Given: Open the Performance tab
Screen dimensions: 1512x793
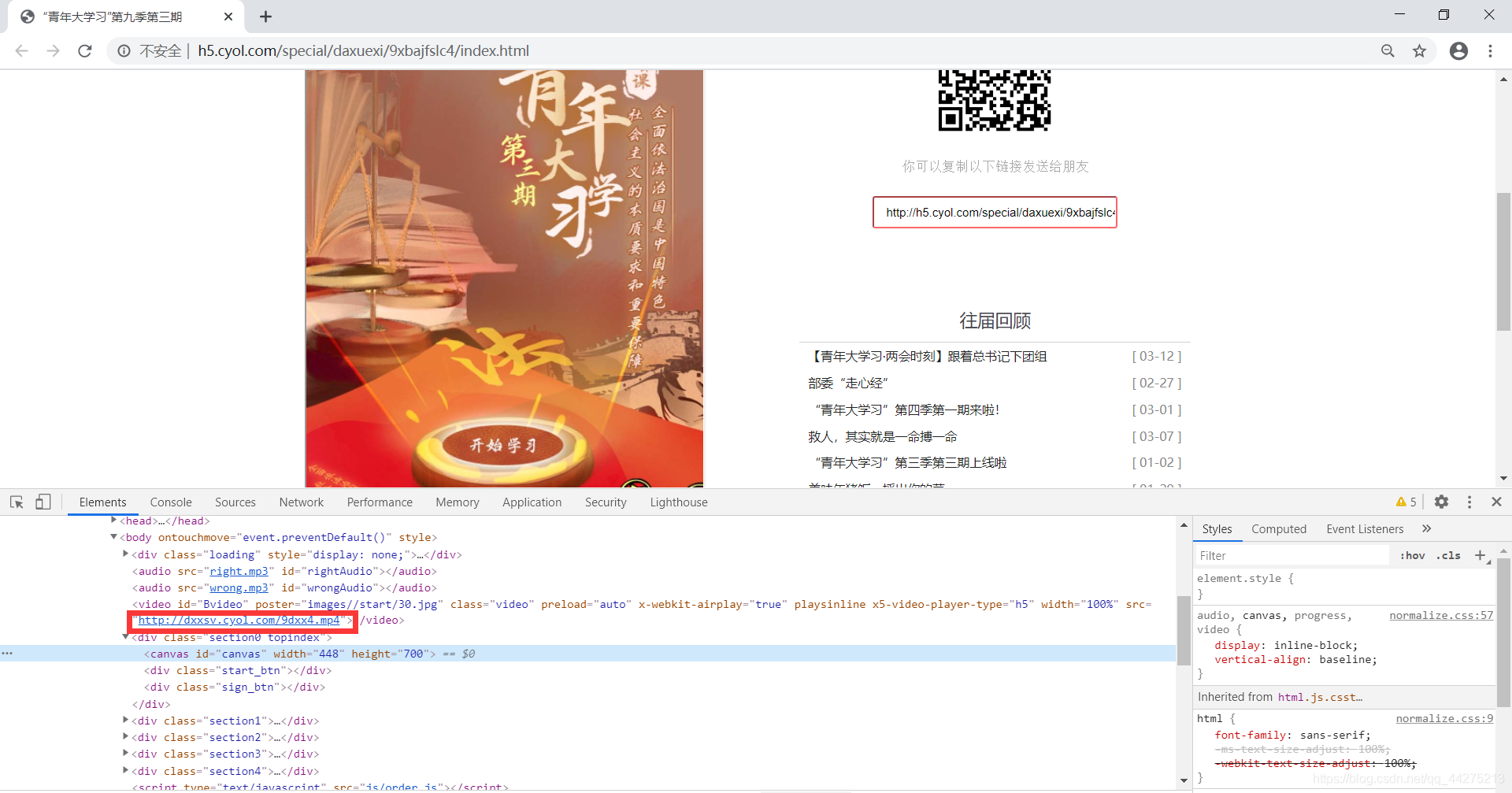Looking at the screenshot, I should (380, 502).
